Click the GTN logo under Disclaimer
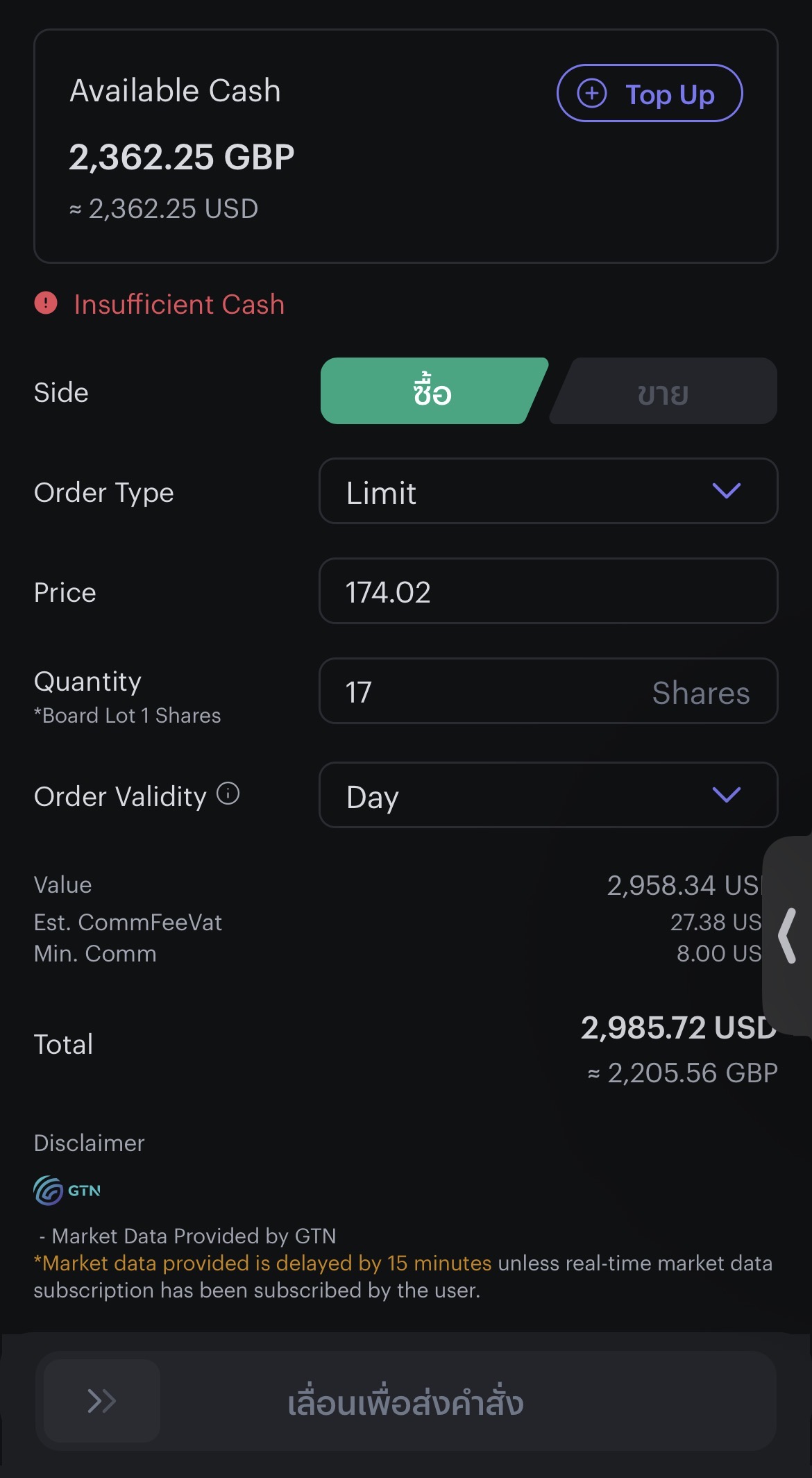 tap(67, 1190)
